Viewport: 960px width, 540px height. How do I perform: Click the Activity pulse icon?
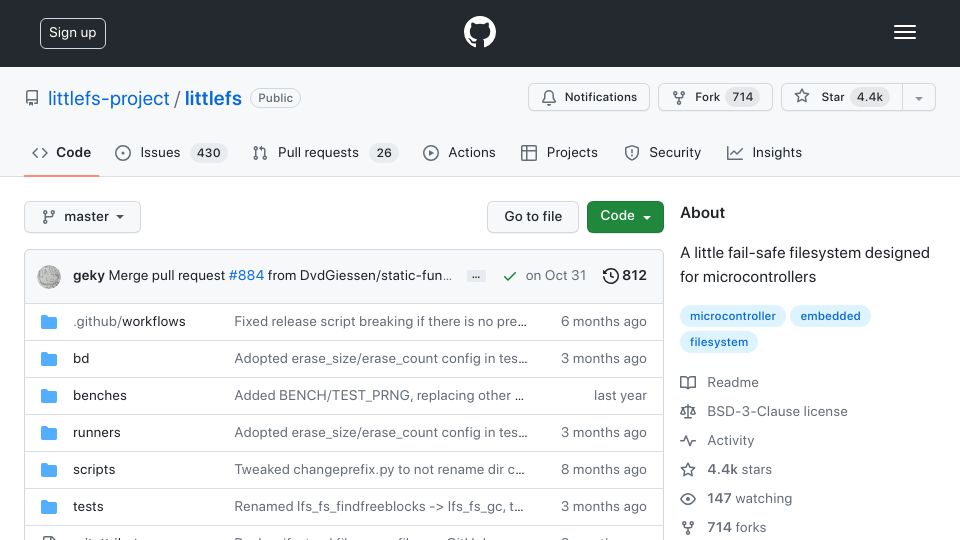point(688,441)
